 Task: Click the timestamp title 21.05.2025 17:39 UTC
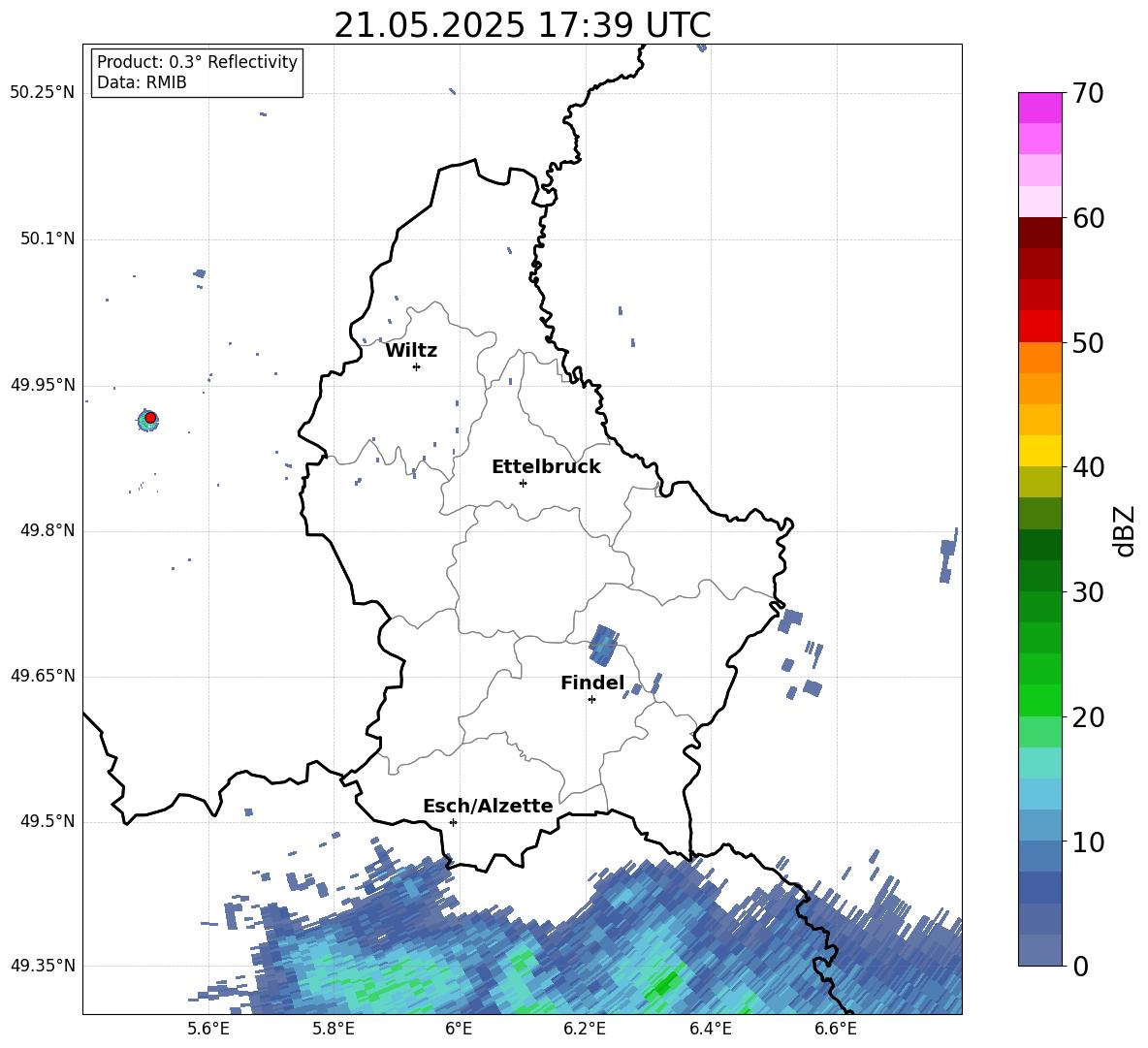point(522,25)
